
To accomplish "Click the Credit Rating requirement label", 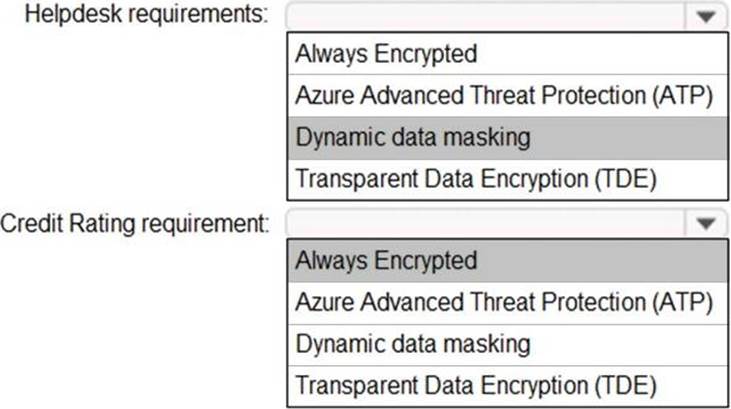I will [135, 222].
